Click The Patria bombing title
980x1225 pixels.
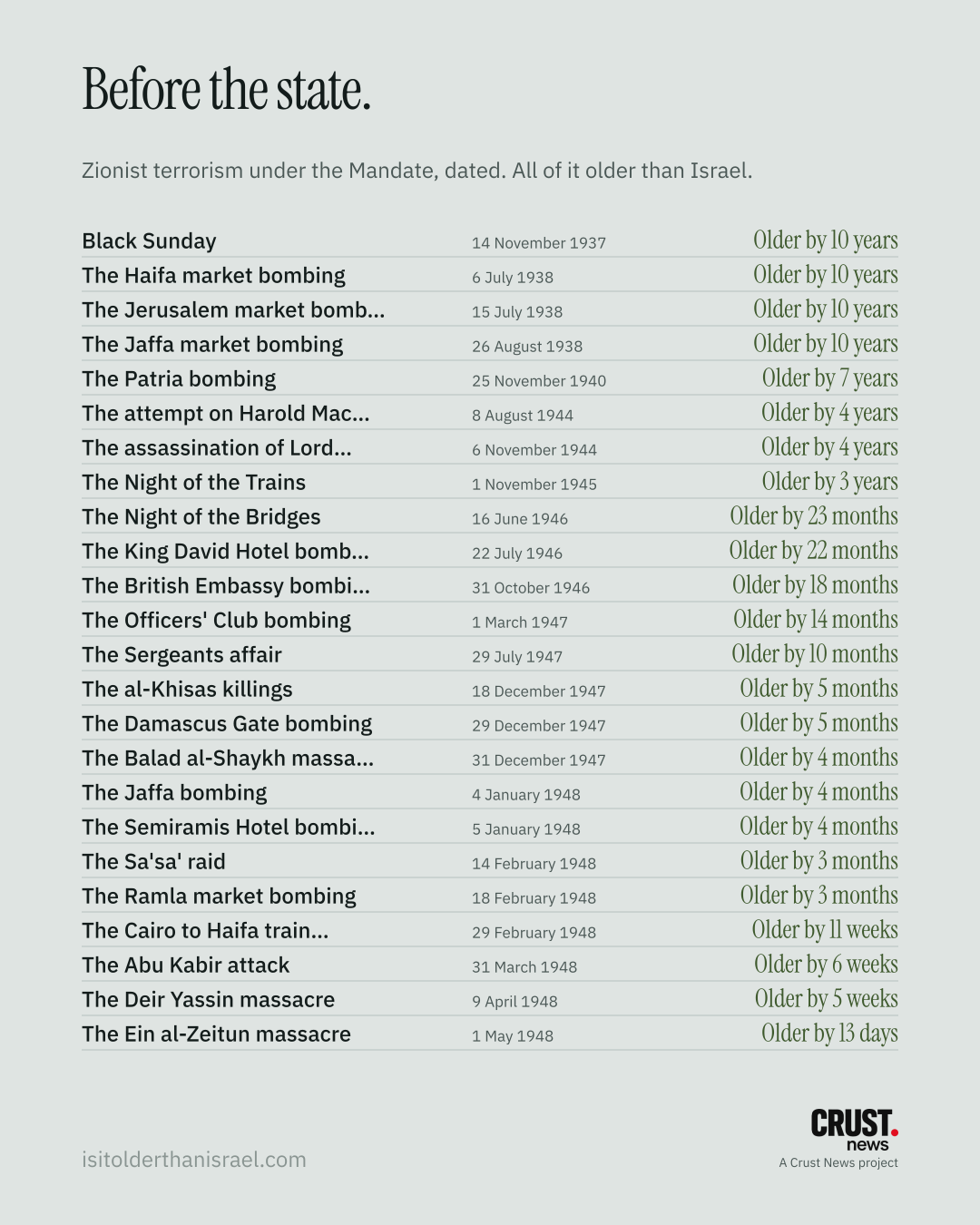coord(179,379)
